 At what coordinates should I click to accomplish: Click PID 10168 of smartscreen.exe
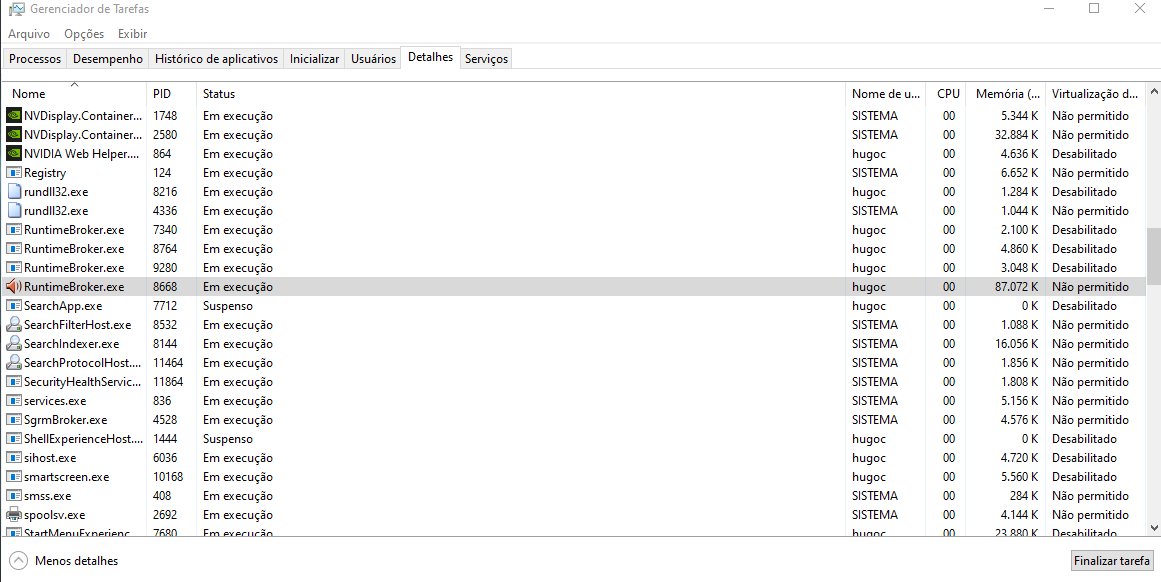coord(168,477)
